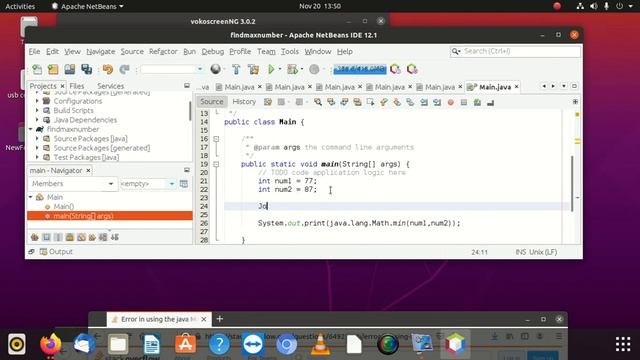Click Shift Line Left editor icon

pyautogui.click(x=424, y=102)
